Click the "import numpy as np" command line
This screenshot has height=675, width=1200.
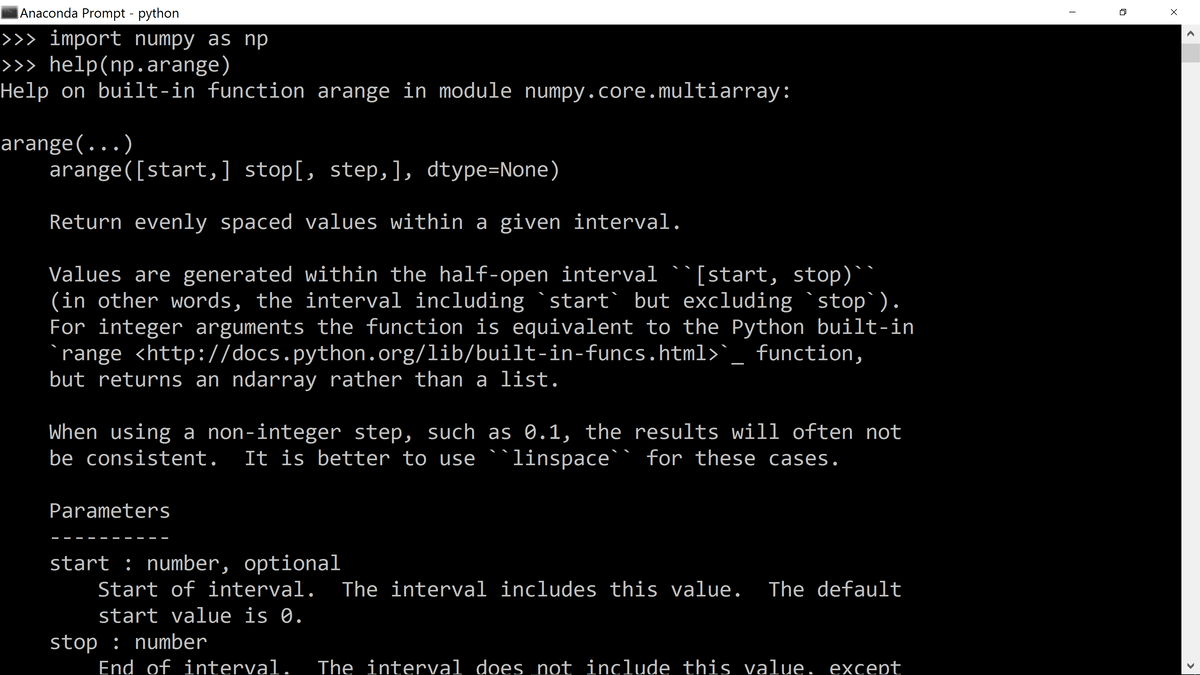pos(158,39)
